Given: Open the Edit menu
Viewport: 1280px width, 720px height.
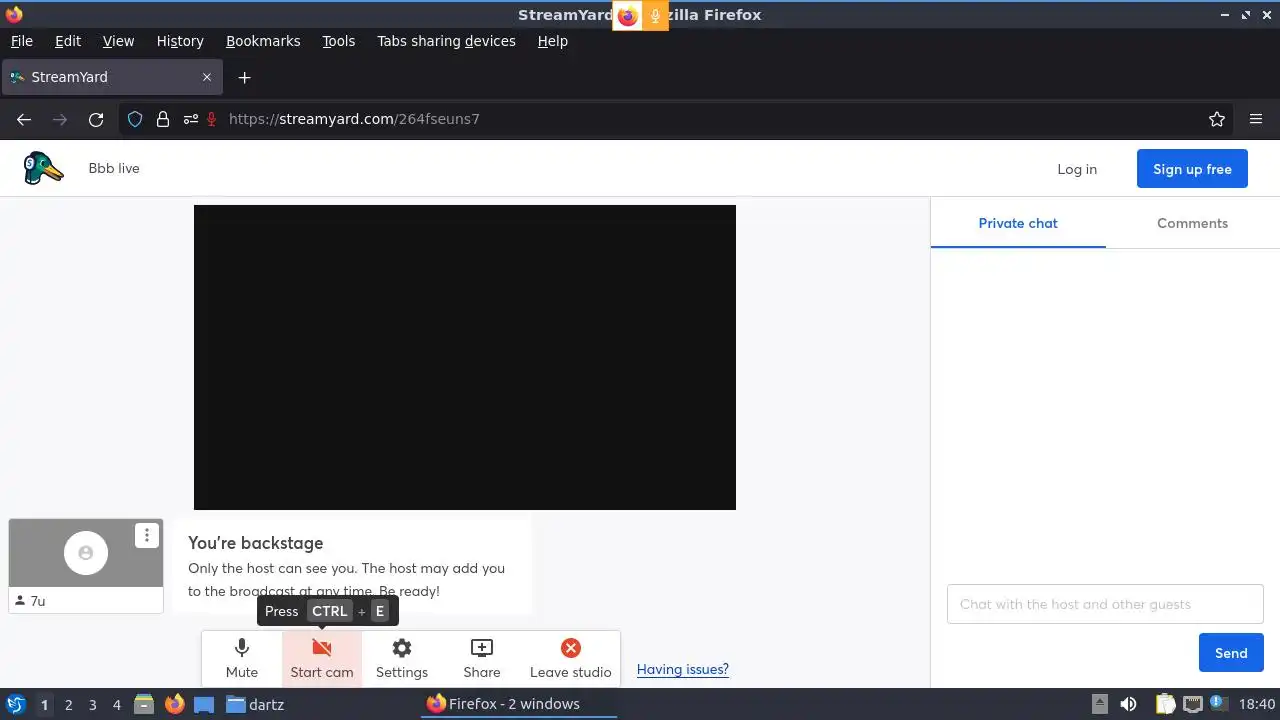Looking at the screenshot, I should tap(68, 41).
